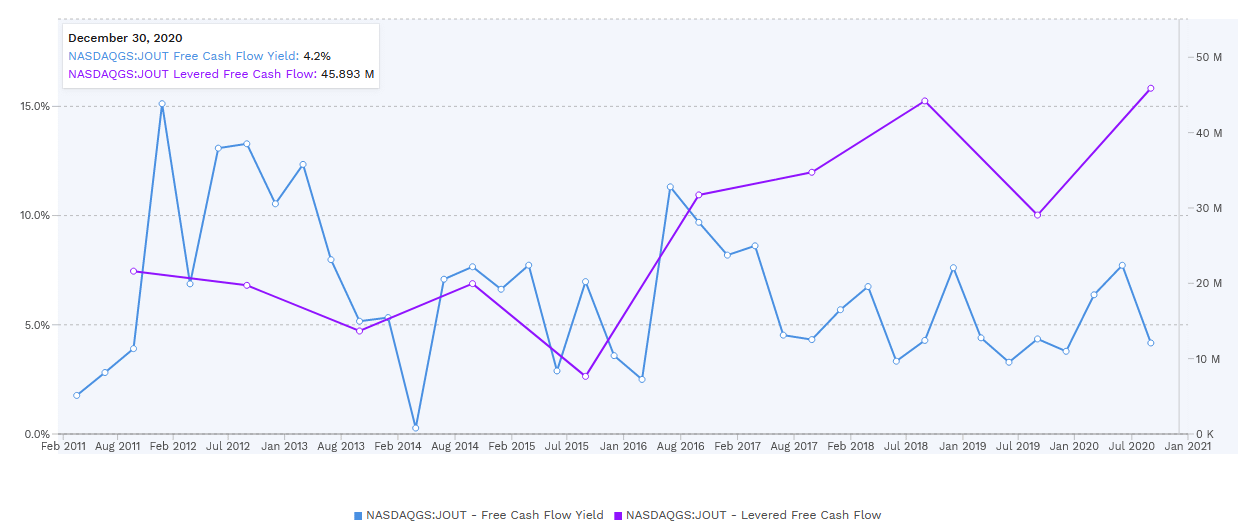Image resolution: width=1240 pixels, height=526 pixels.
Task: Click the 5.0% left axis label
Action: pyautogui.click(x=38, y=325)
